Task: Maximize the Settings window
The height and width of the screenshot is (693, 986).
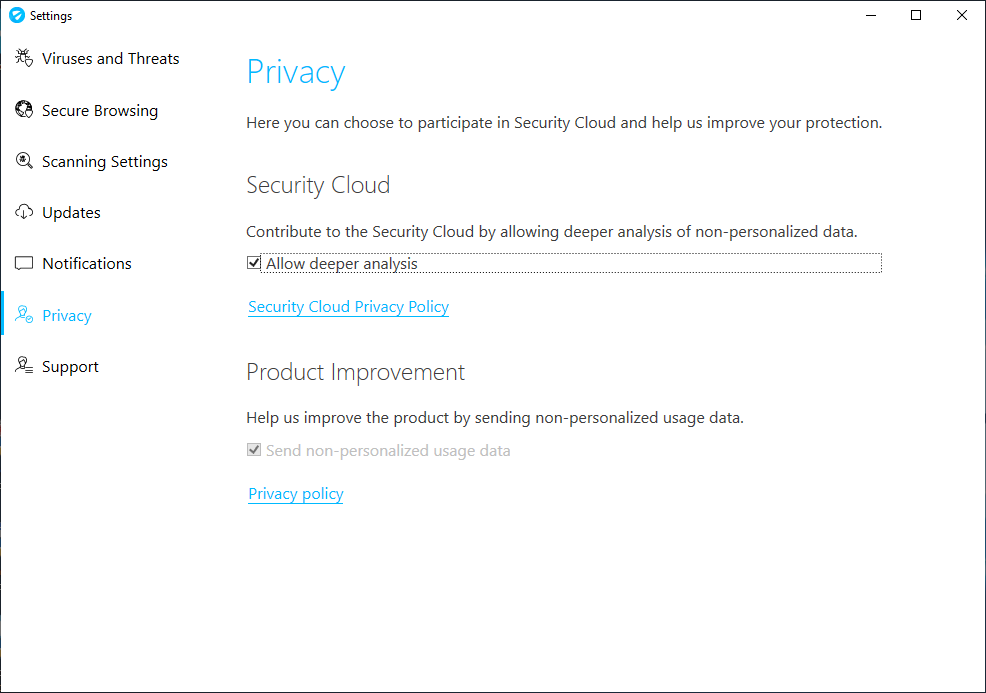Action: (x=916, y=15)
